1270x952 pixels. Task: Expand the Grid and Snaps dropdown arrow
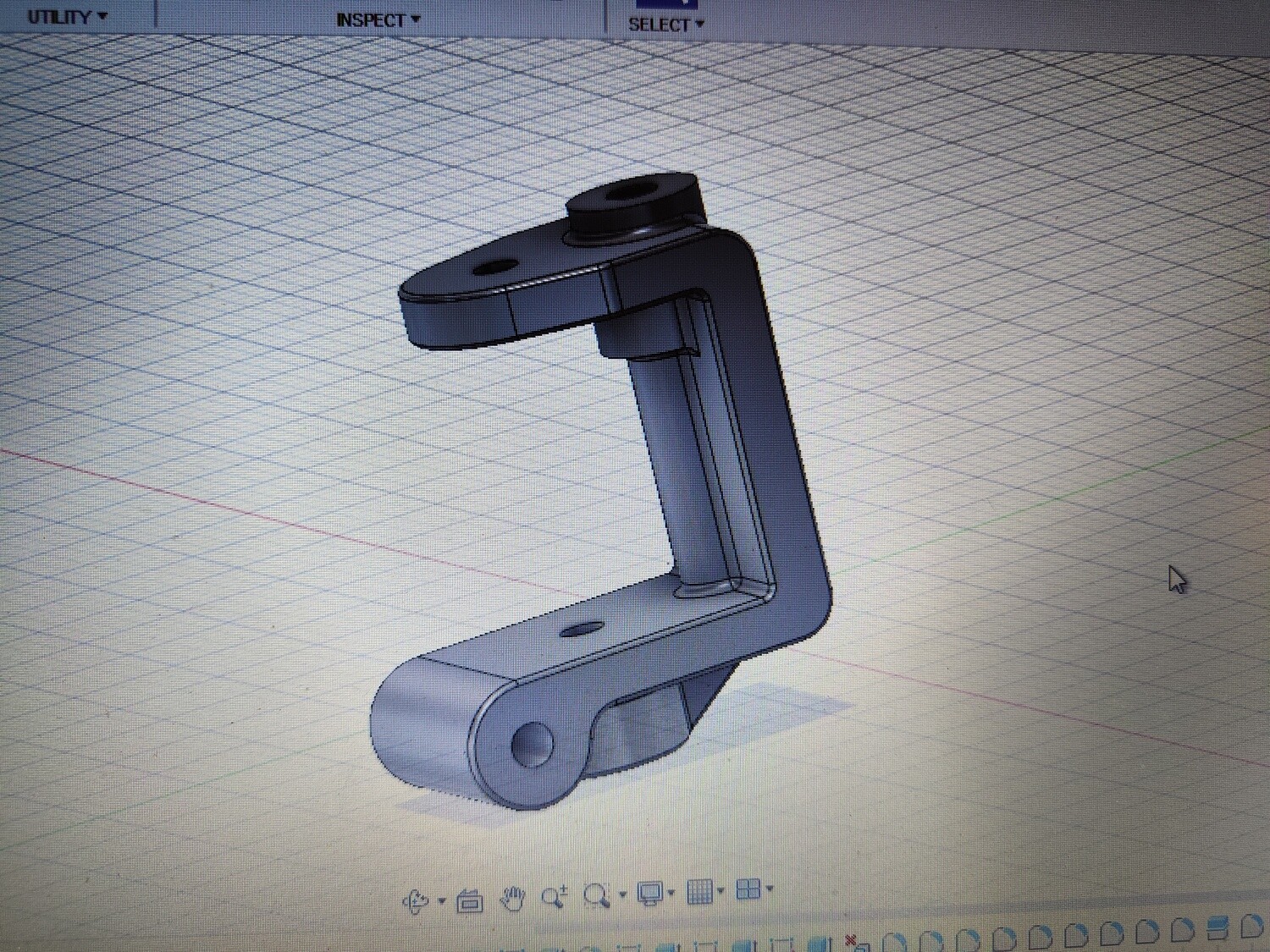point(721,890)
